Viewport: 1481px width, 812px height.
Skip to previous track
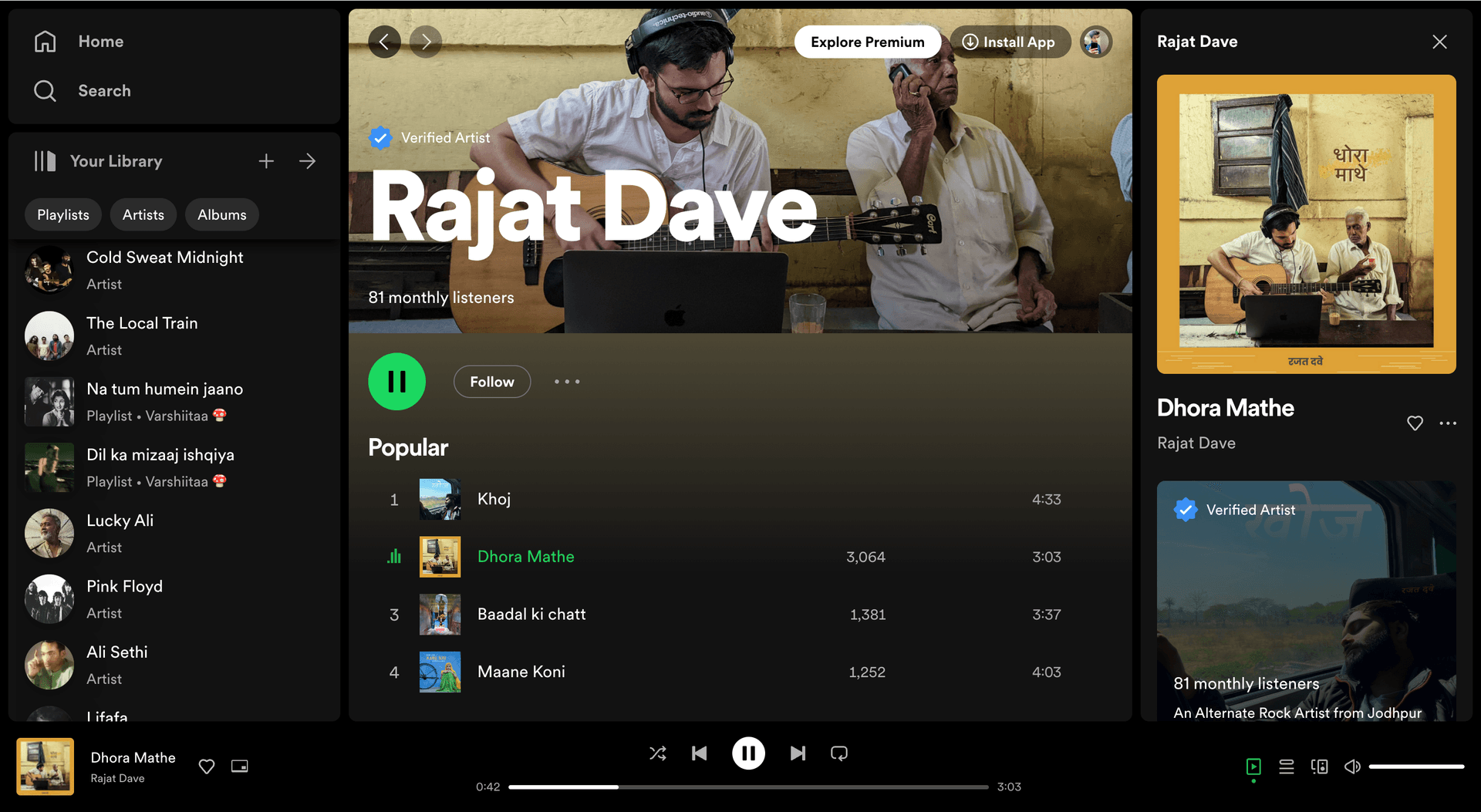(700, 753)
